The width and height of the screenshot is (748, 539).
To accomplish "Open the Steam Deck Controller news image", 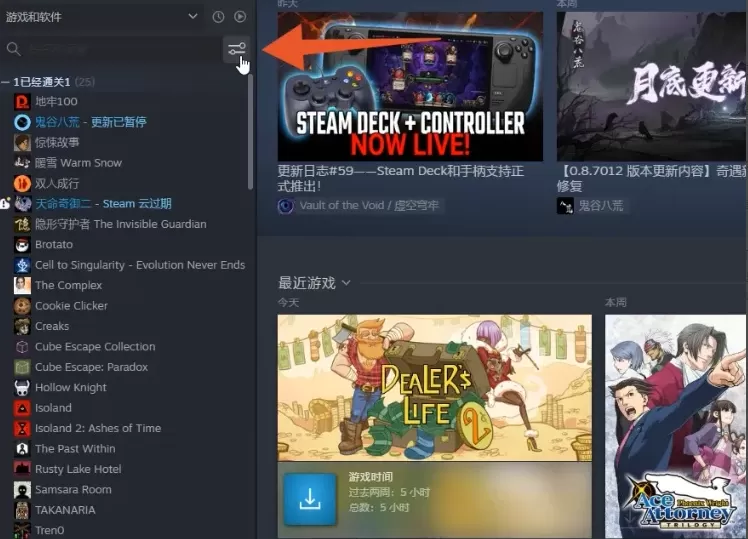I will tap(410, 86).
